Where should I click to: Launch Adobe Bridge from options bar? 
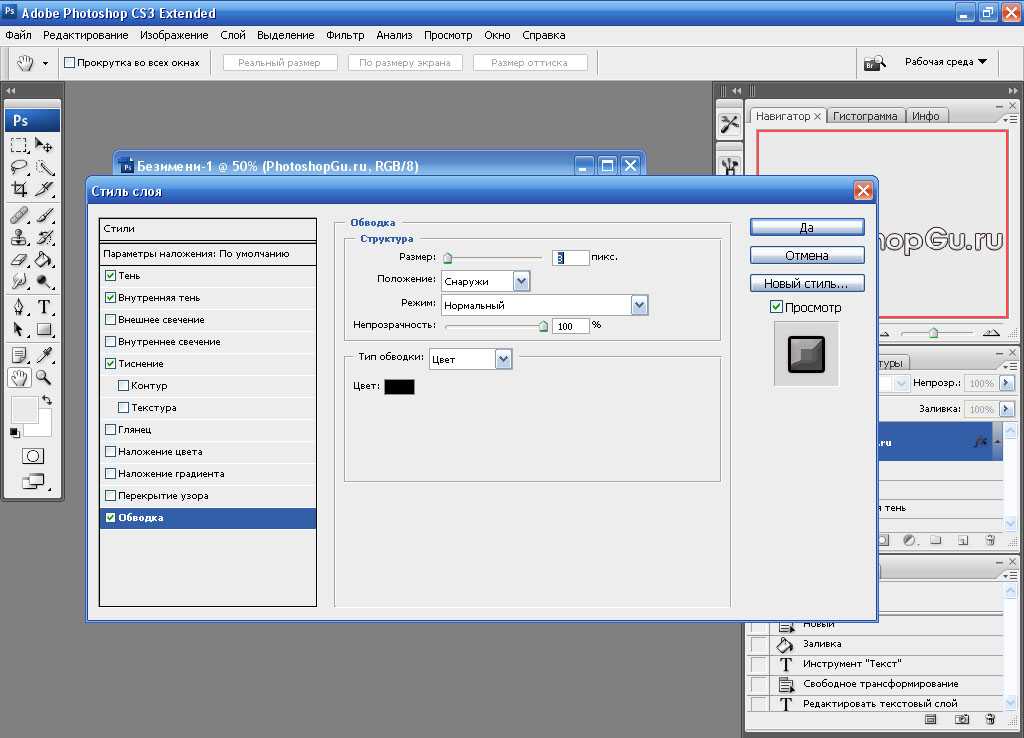click(874, 63)
